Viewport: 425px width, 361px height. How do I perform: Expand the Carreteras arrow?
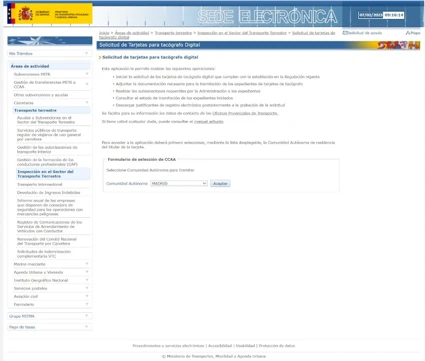coord(87,103)
